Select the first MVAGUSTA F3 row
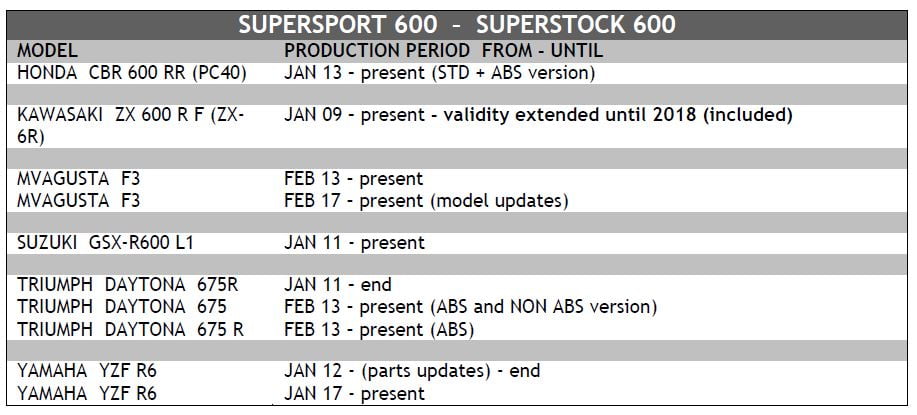The height and width of the screenshot is (415, 917). (82, 179)
